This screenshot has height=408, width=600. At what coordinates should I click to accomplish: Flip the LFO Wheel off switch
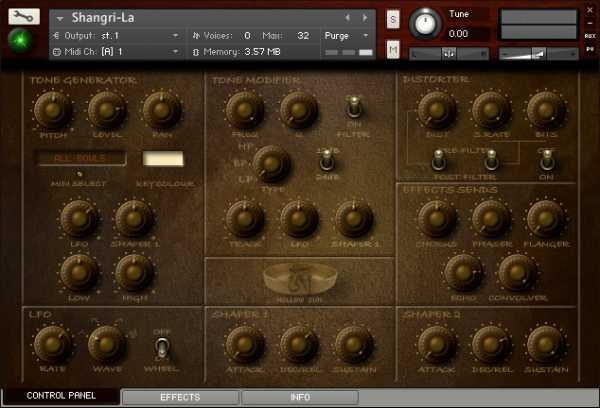(x=162, y=348)
